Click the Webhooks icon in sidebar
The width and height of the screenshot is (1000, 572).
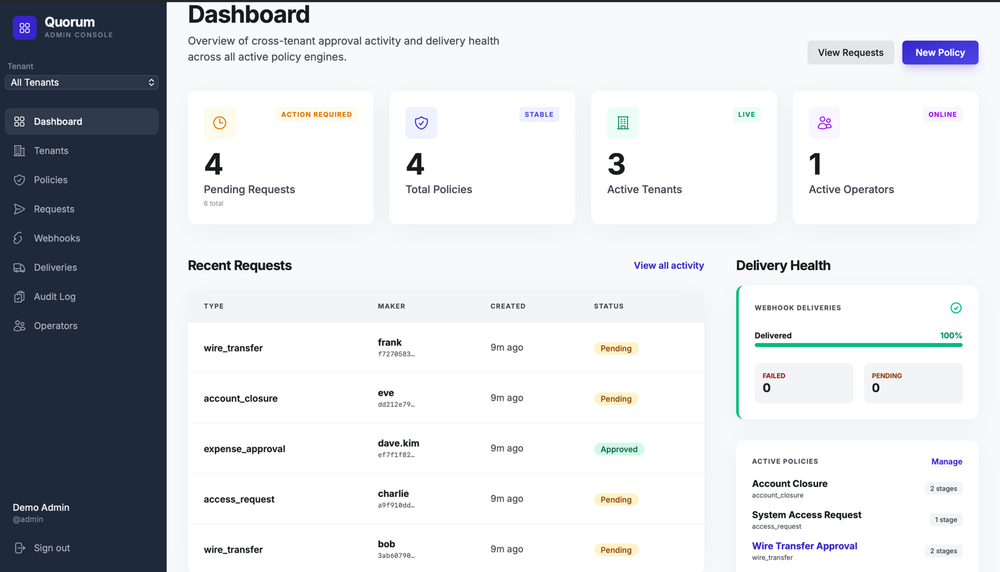pyautogui.click(x=19, y=238)
